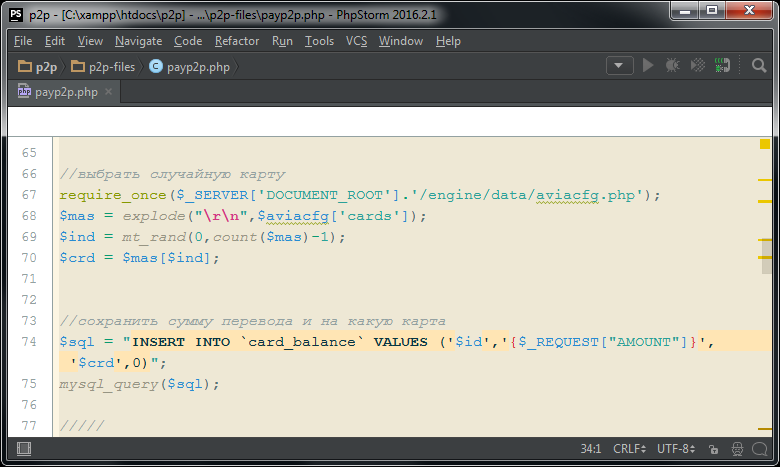Click line number 74 in gutter
The width and height of the screenshot is (780, 467).
pyautogui.click(x=29, y=342)
